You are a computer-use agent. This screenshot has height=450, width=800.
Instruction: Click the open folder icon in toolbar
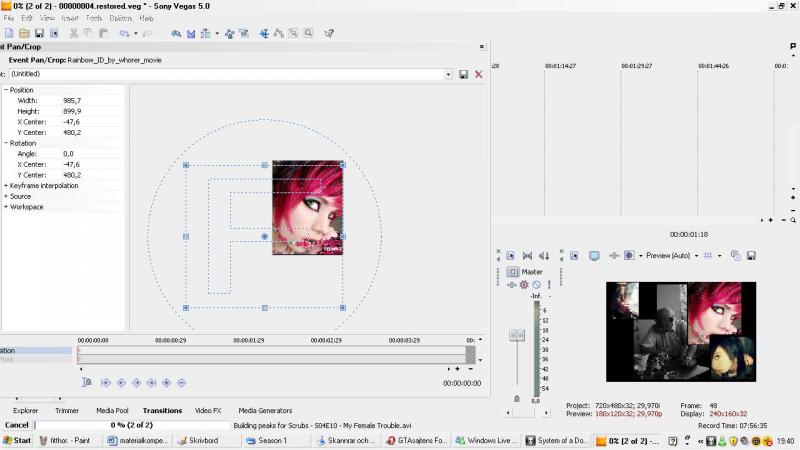pos(24,33)
